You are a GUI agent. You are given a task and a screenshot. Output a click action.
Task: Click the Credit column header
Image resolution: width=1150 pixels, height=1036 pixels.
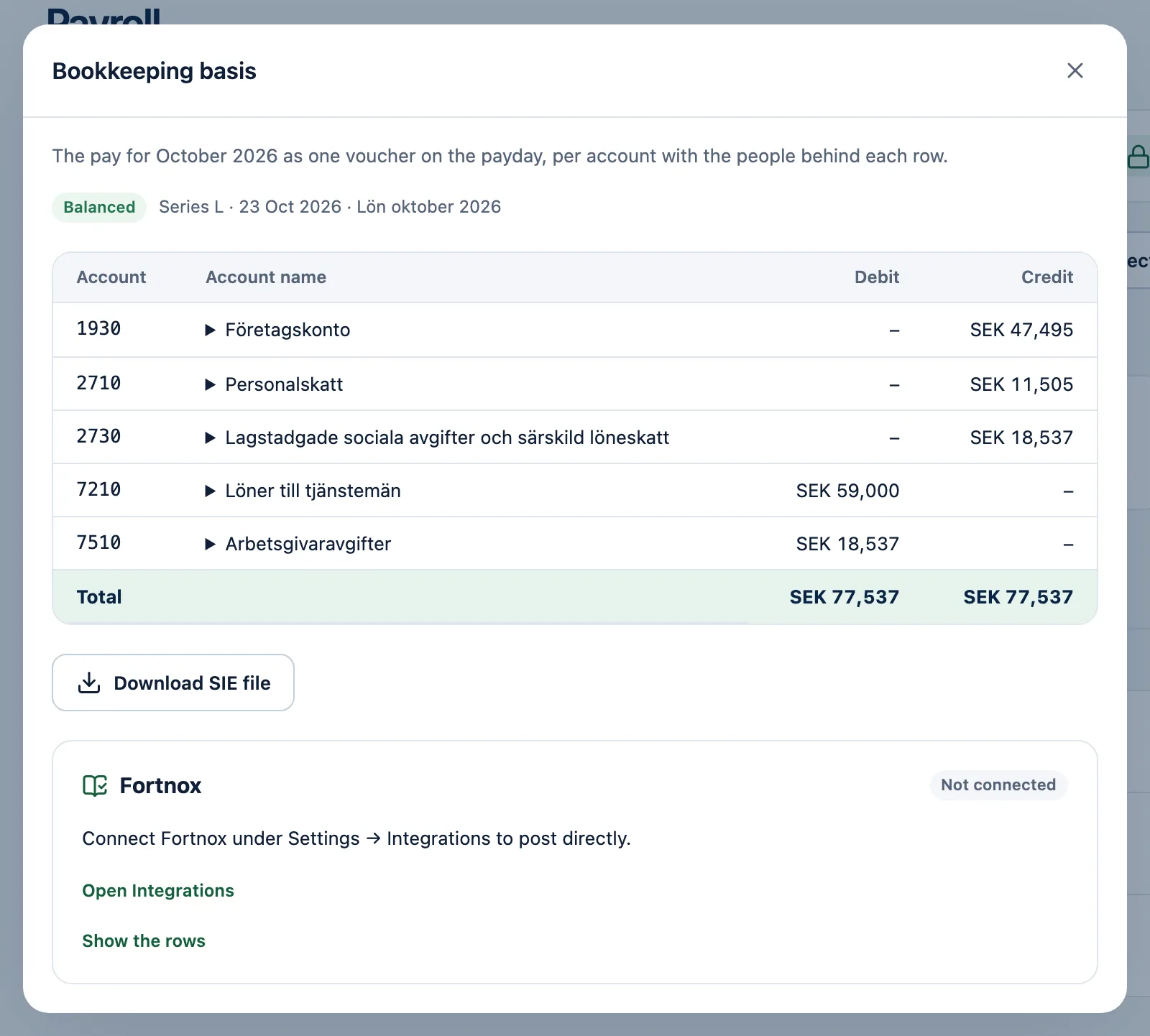point(1047,277)
